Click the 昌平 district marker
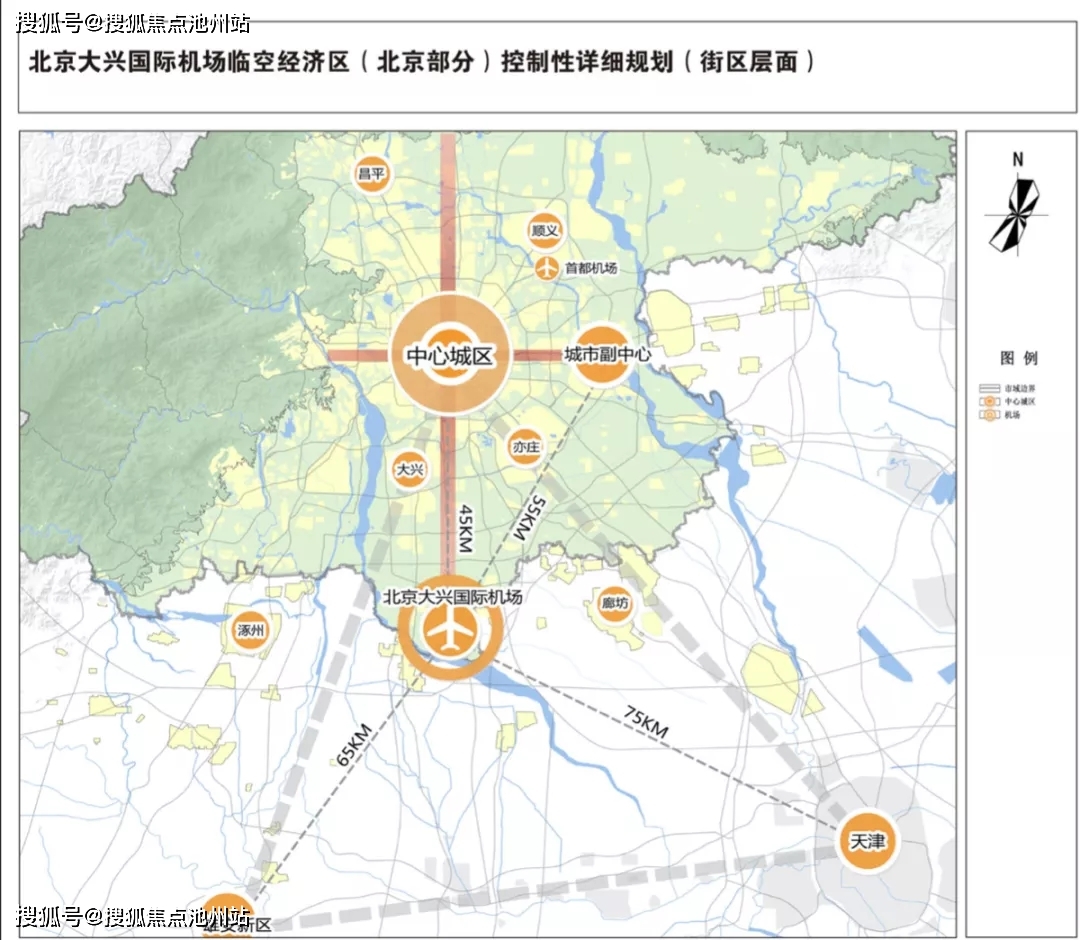The height and width of the screenshot is (940, 1080). point(372,174)
